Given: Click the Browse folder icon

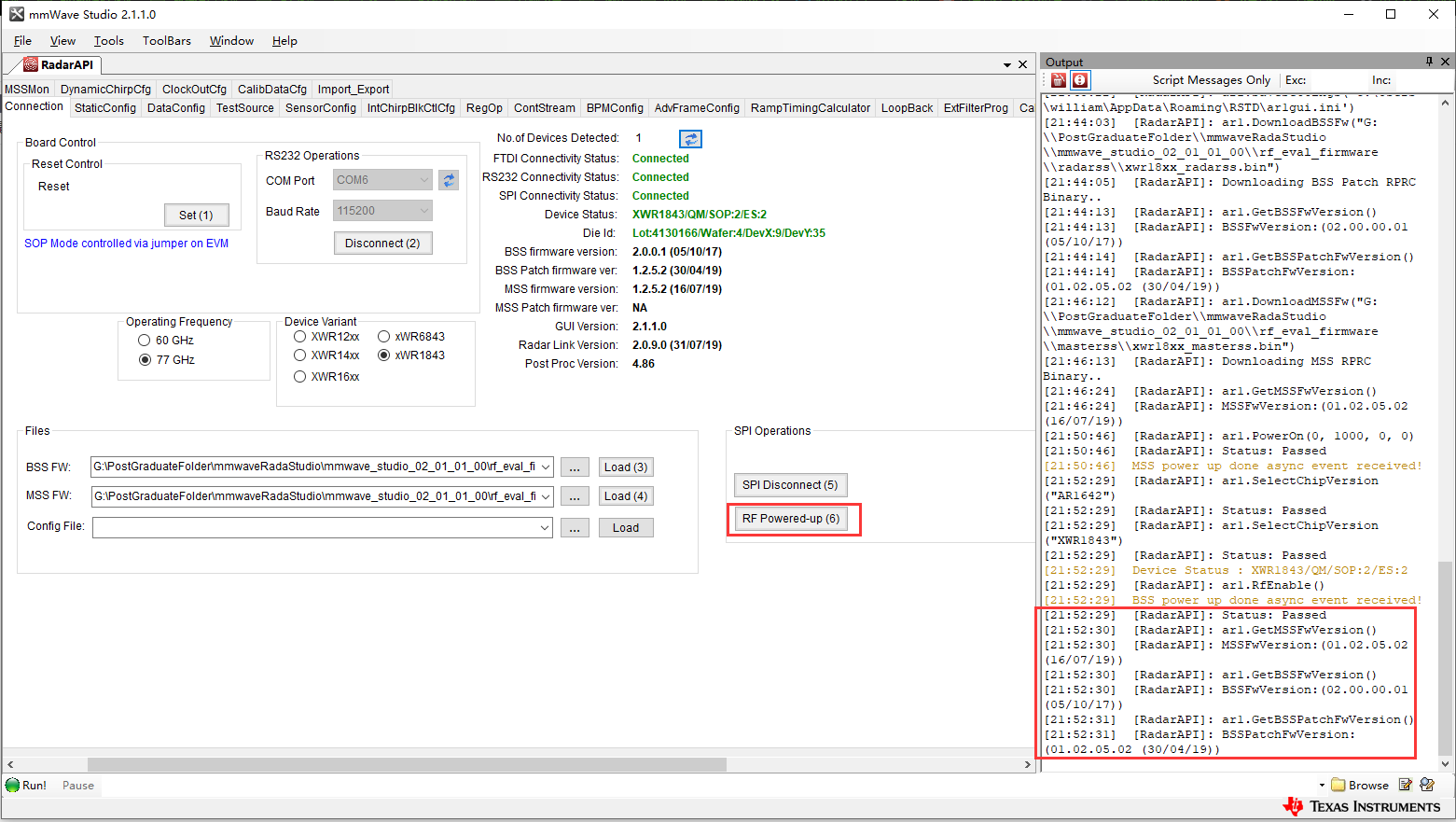Looking at the screenshot, I should 1338,785.
